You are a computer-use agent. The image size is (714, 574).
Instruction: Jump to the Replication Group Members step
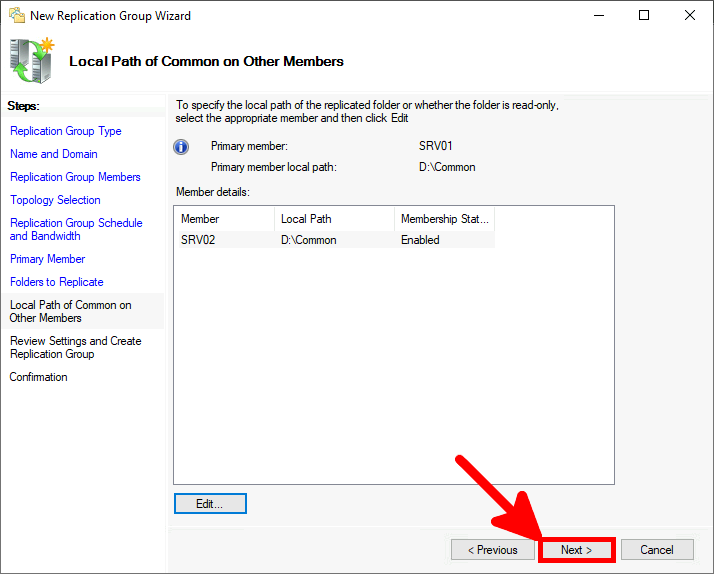click(75, 177)
